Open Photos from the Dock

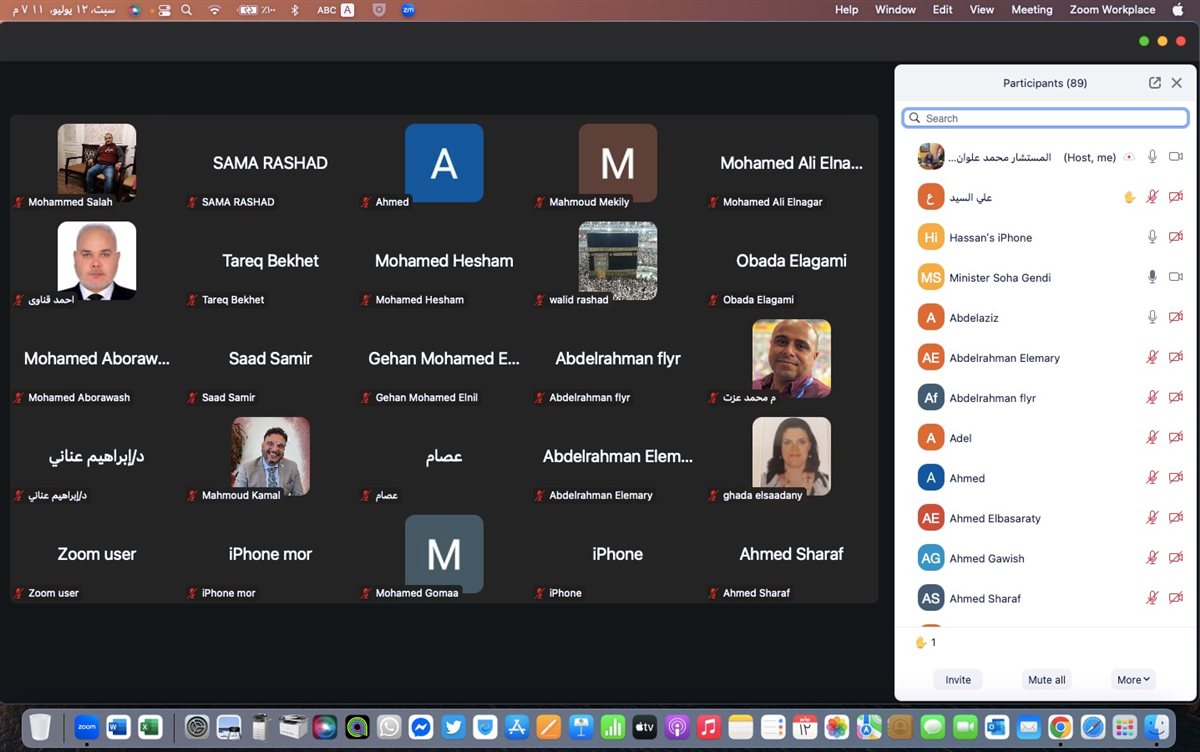(x=837, y=727)
